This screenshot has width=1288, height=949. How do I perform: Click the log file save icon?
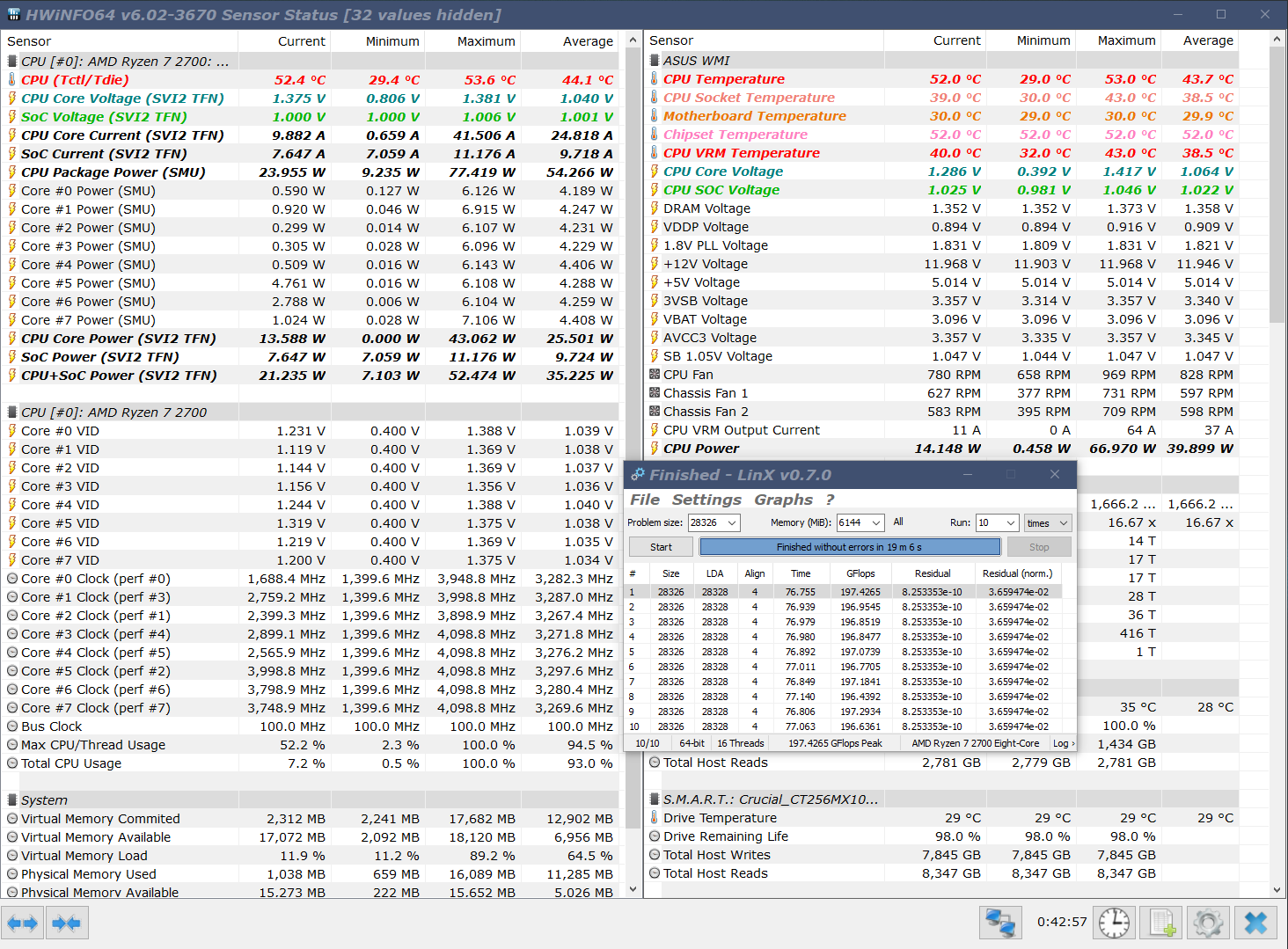click(x=1161, y=923)
